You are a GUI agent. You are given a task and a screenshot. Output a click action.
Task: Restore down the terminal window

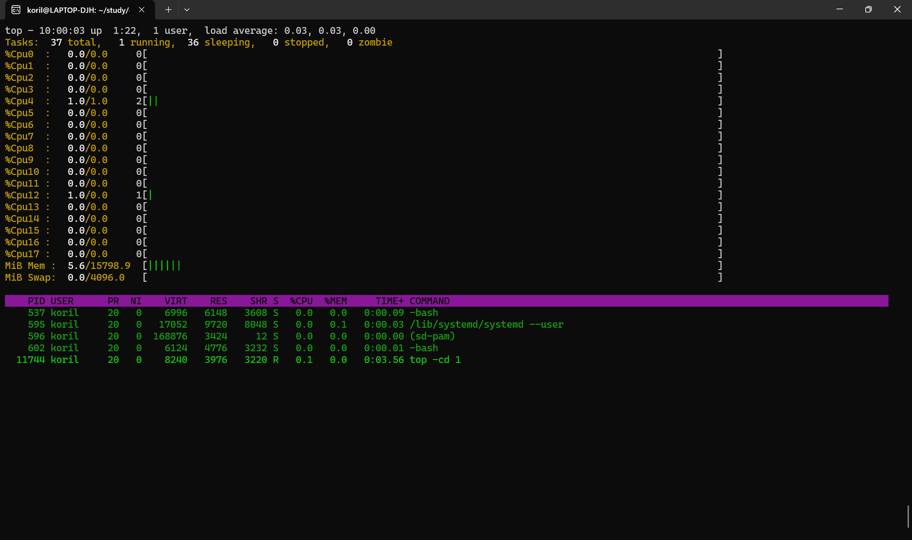coord(868,10)
